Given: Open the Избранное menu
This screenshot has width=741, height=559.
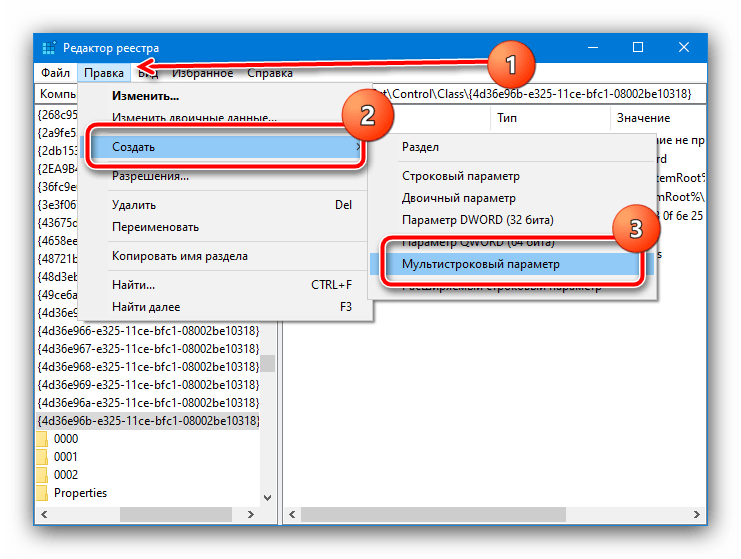Looking at the screenshot, I should click(202, 73).
